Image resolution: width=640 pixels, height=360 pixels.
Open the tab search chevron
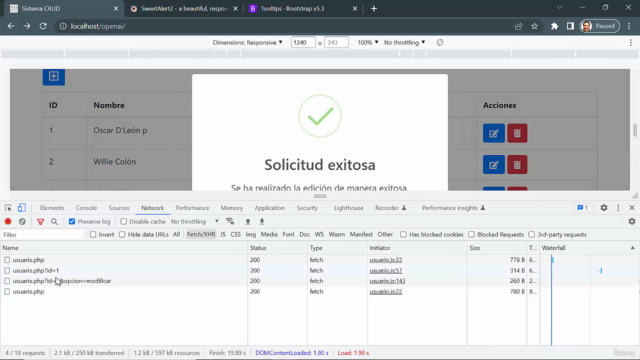pyautogui.click(x=560, y=8)
